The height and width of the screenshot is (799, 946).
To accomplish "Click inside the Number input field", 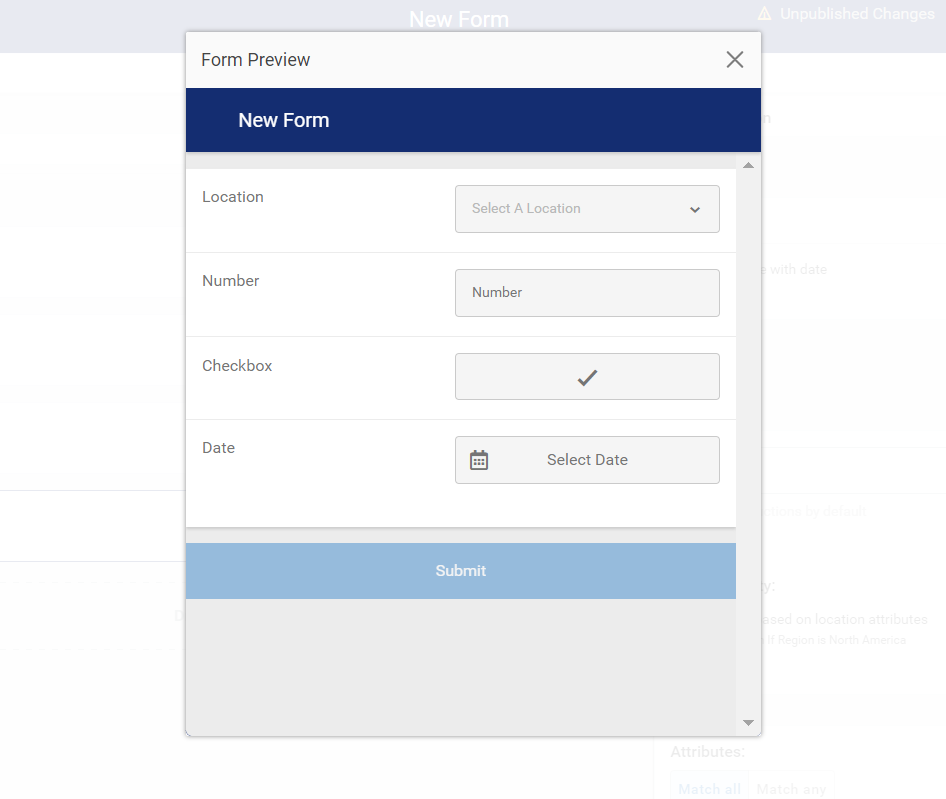I will tap(587, 293).
